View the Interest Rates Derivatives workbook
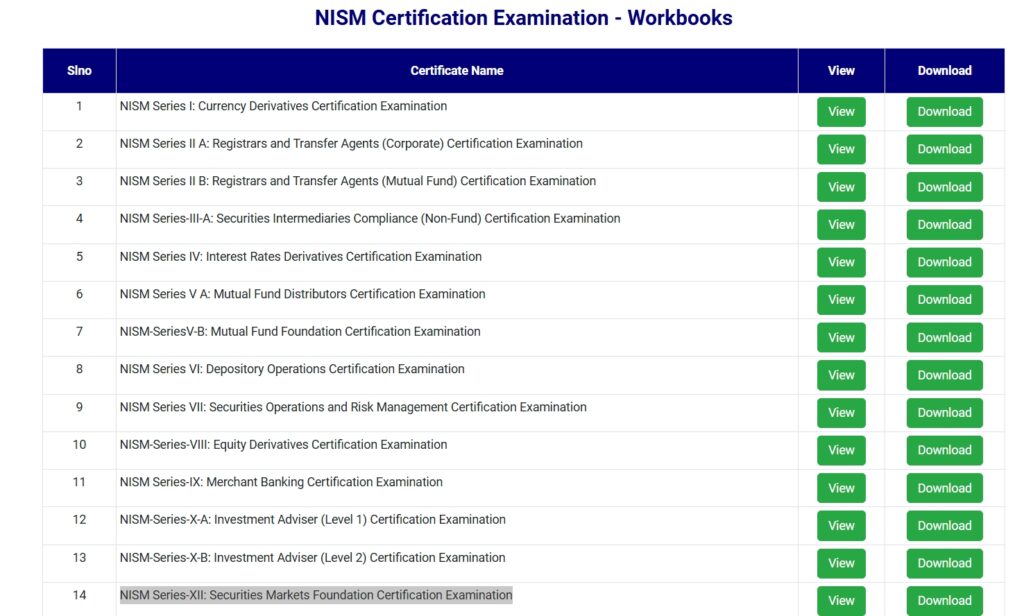This screenshot has width=1024, height=616. click(841, 262)
